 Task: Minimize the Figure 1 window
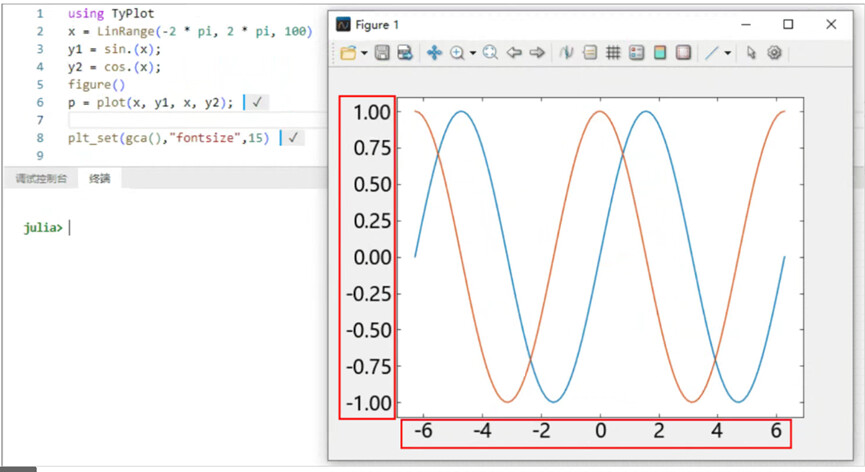[x=746, y=25]
